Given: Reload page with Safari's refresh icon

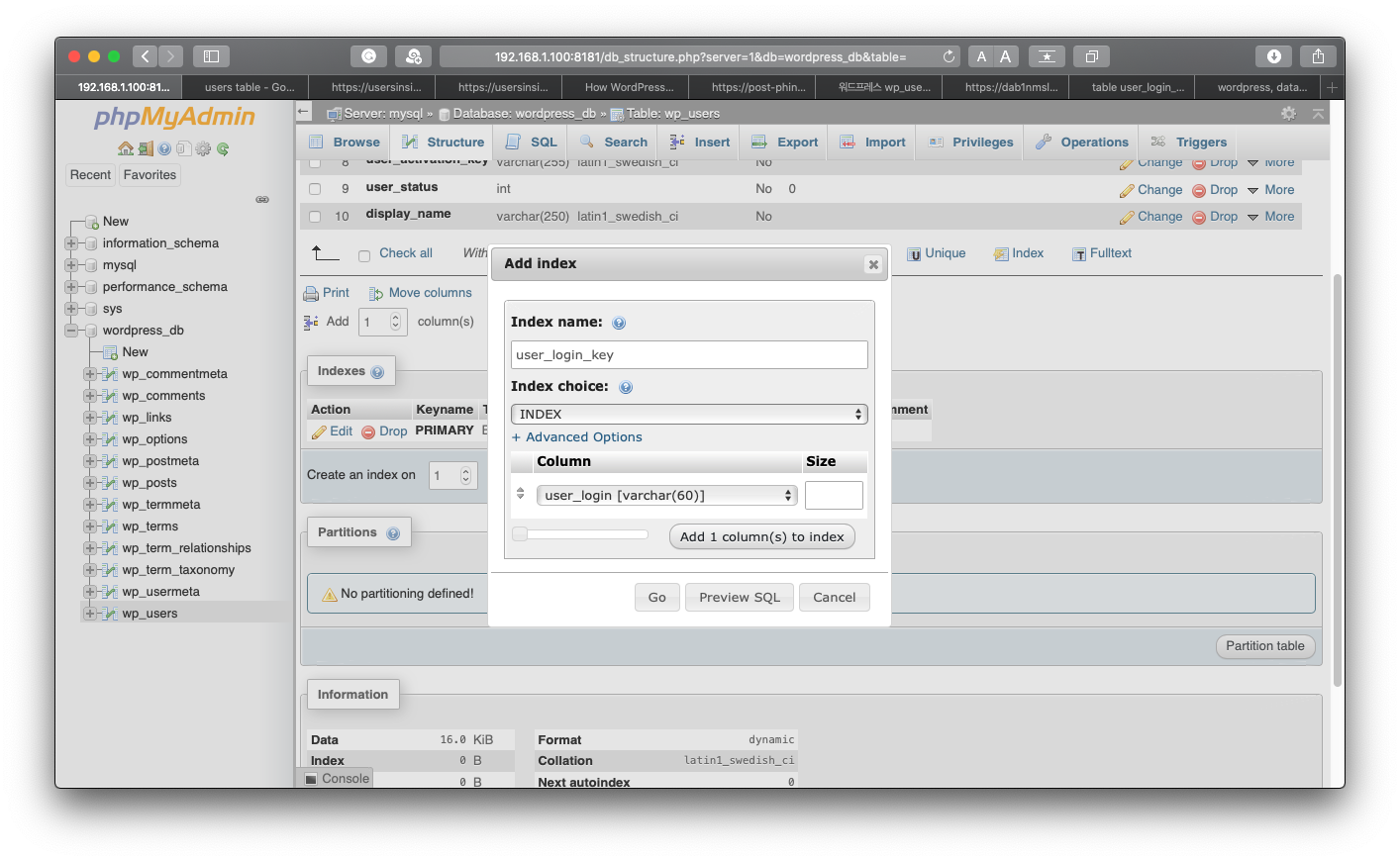Looking at the screenshot, I should point(949,56).
